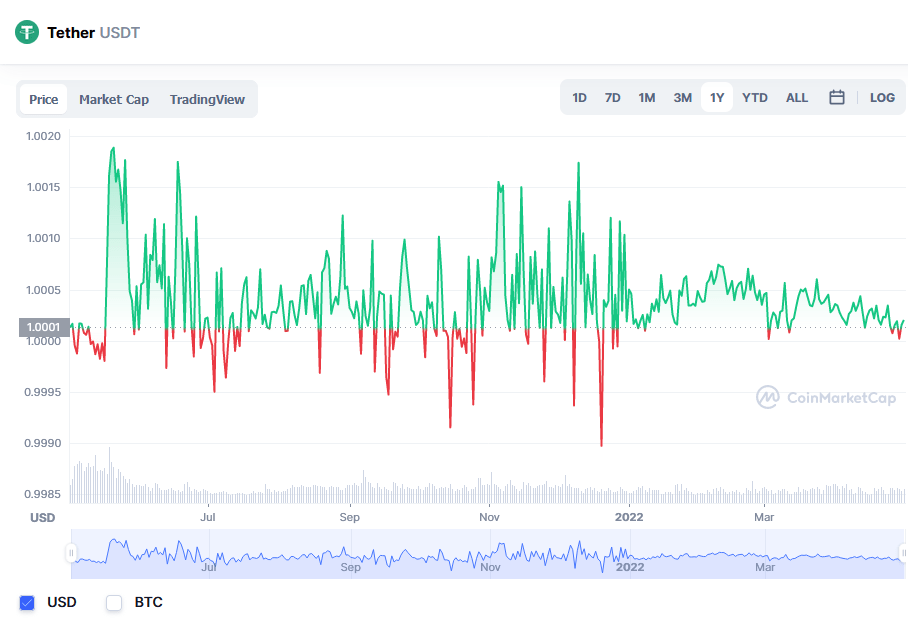Grab the right range slider handle
Viewport: 908px width, 635px height.
(903, 553)
